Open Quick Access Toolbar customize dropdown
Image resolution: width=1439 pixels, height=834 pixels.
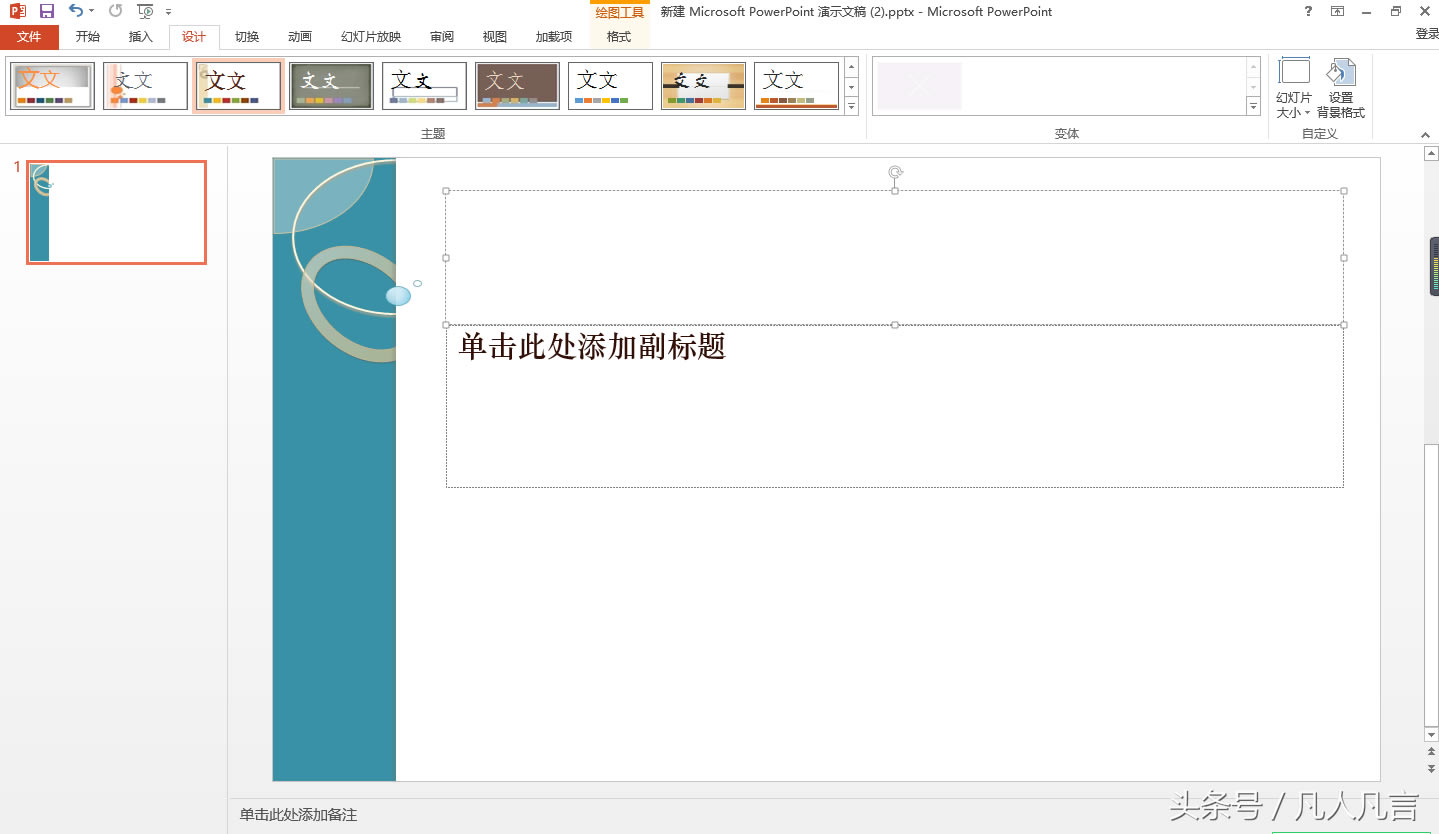pos(168,12)
